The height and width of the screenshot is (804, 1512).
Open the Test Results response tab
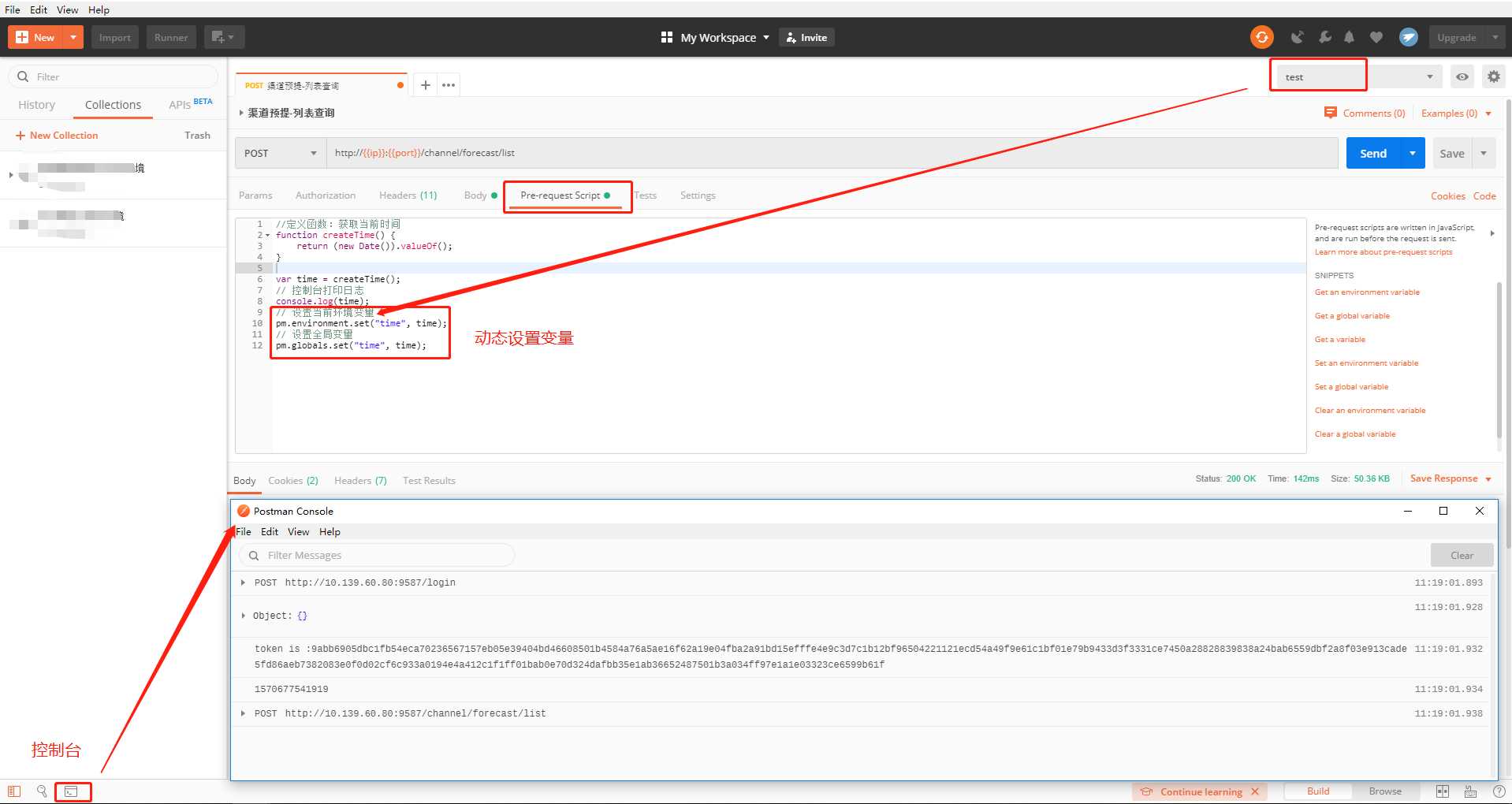[429, 481]
